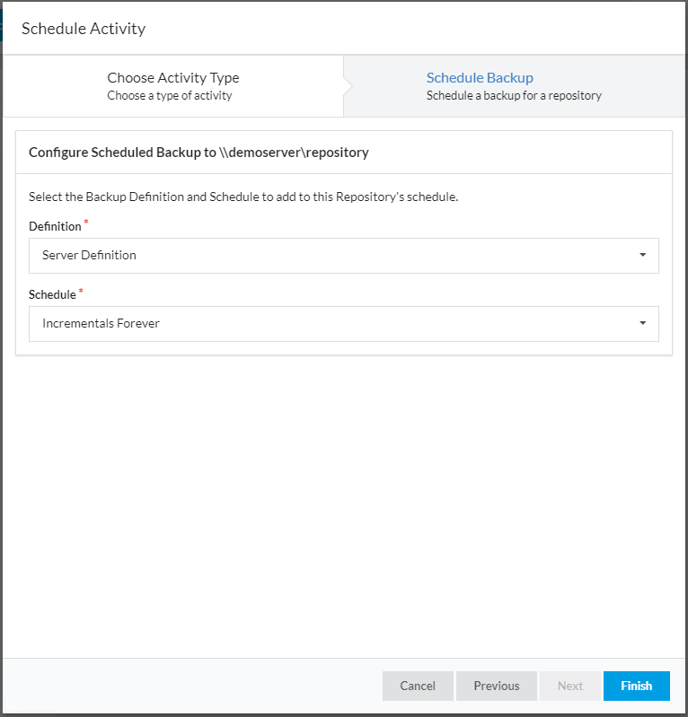Click the Finish button
Screen dimensions: 688x717
(636, 685)
